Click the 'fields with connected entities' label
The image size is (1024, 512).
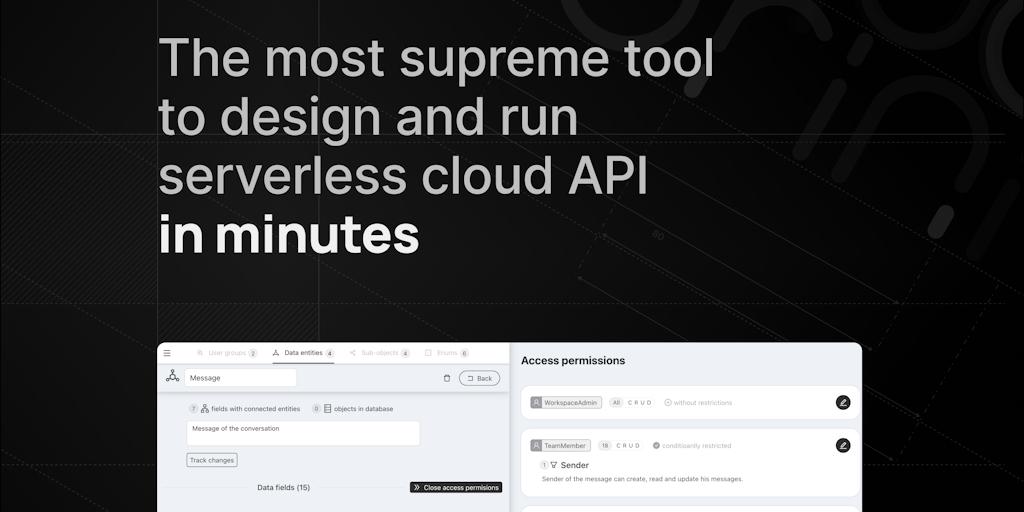coord(255,409)
